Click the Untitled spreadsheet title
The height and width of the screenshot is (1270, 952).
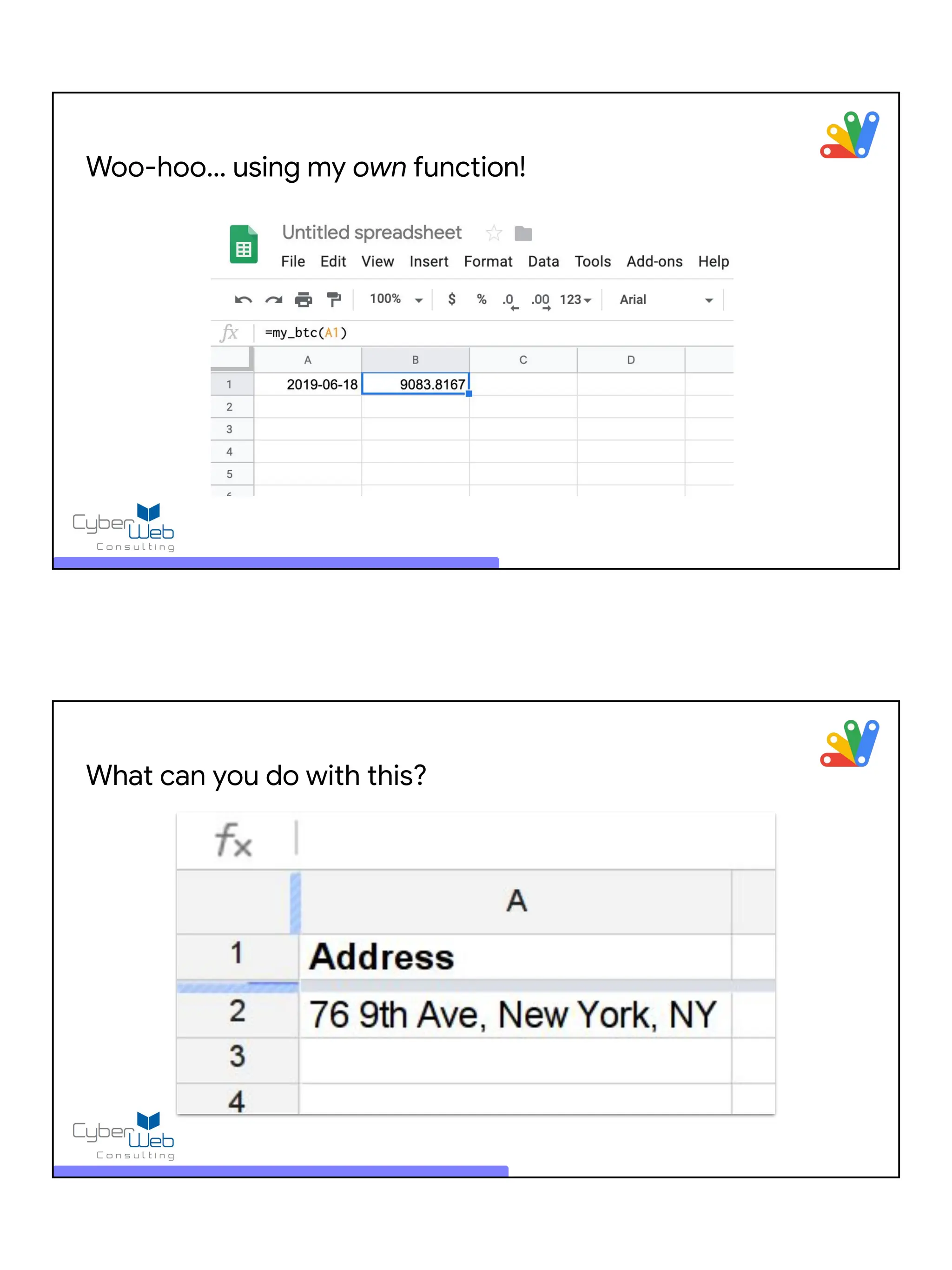(372, 233)
